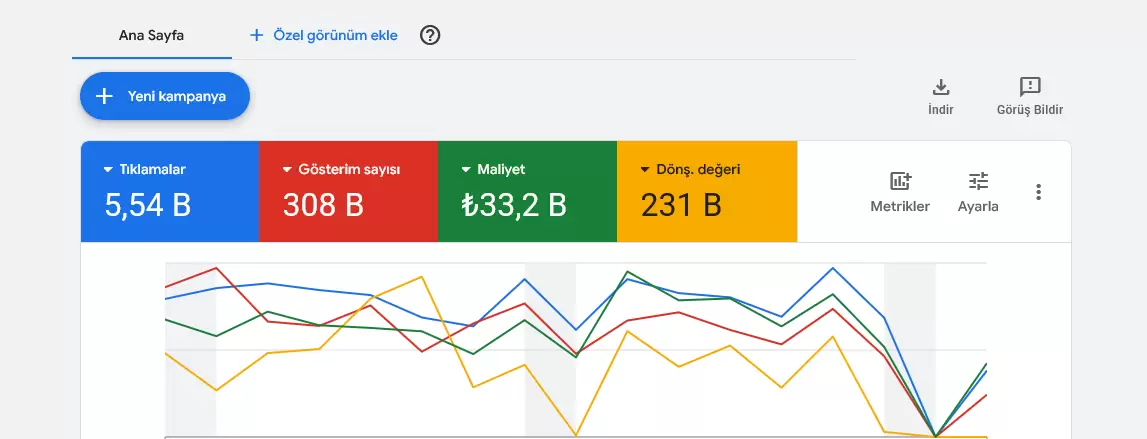
Task: Open the Ana Sayfa tab
Action: click(x=151, y=35)
